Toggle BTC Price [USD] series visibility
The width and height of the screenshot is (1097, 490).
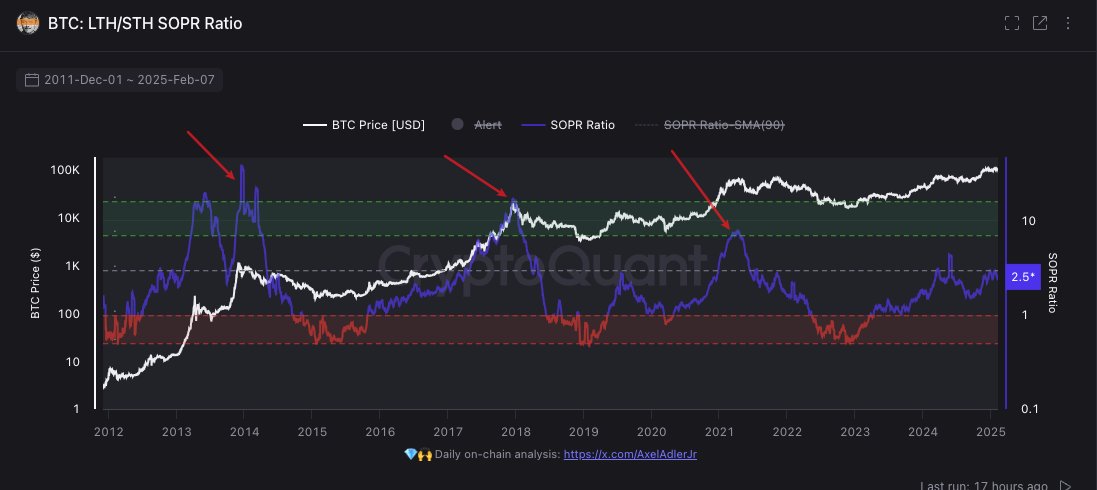[x=364, y=125]
